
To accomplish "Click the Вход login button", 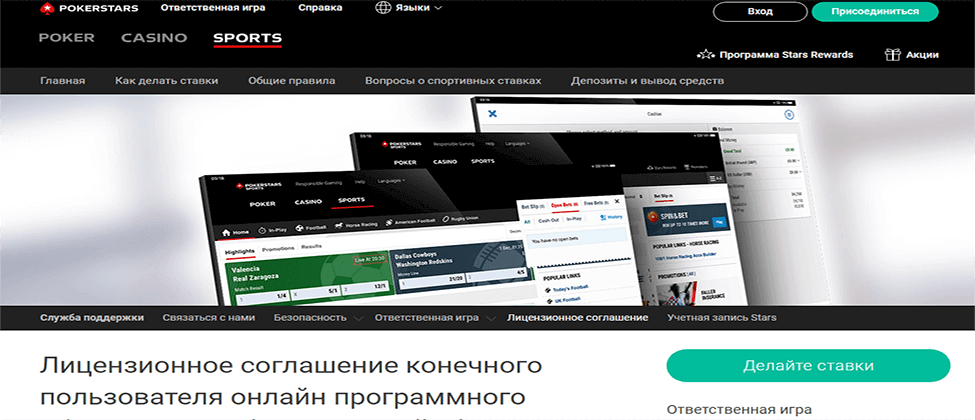I will click(x=760, y=12).
